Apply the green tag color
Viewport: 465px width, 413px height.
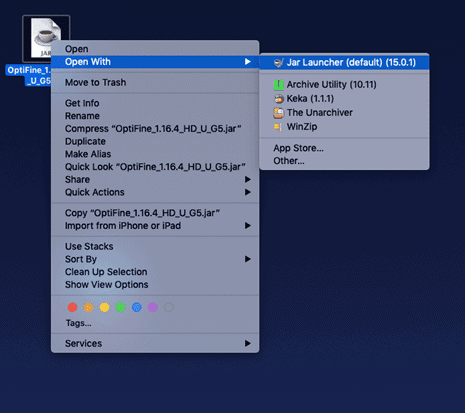(x=121, y=307)
